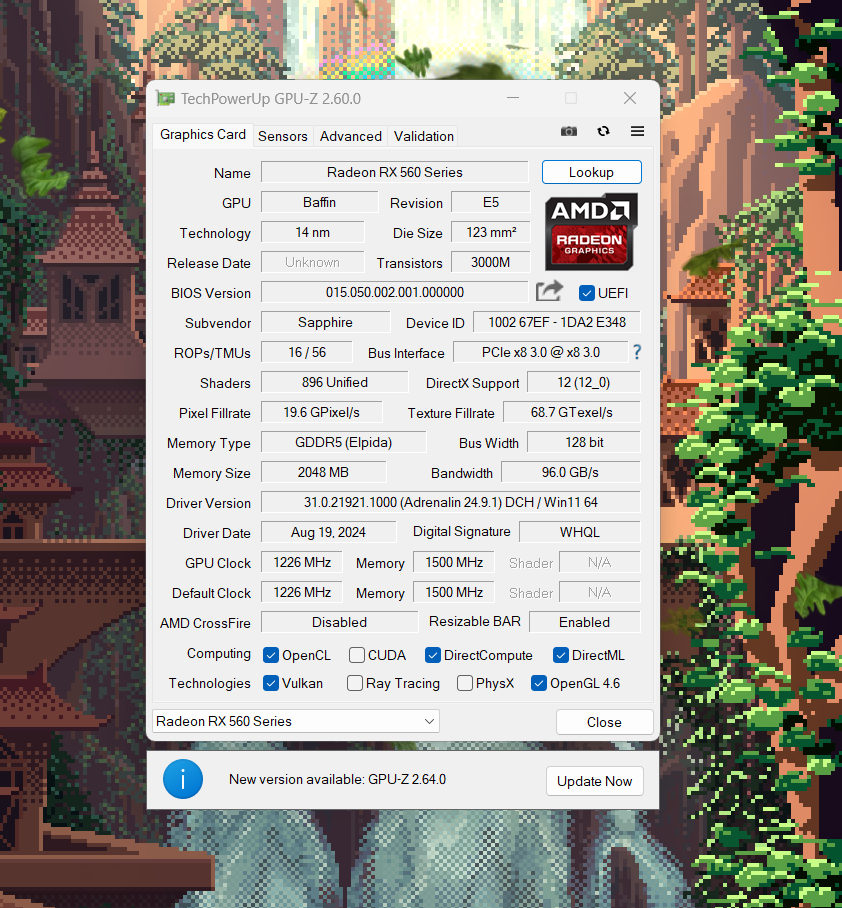The width and height of the screenshot is (842, 908).
Task: Click the Die Size 123 mm² value
Action: coord(490,232)
